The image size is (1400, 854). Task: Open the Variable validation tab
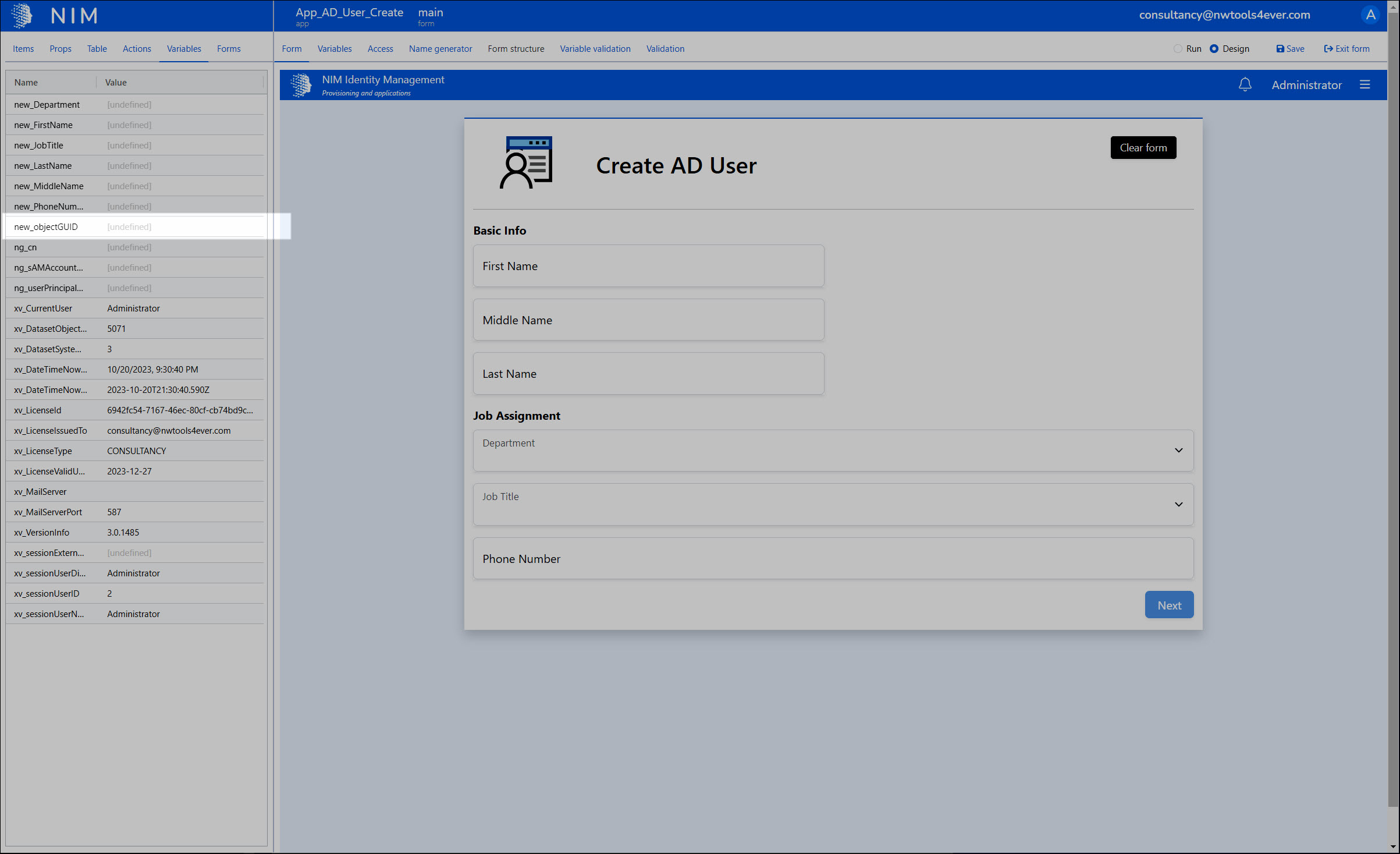[x=595, y=49]
